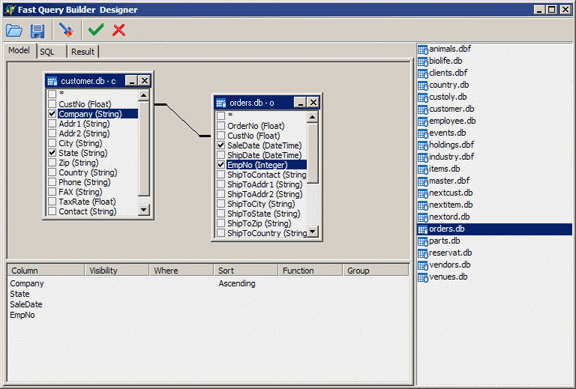Image resolution: width=576 pixels, height=389 pixels.
Task: Click customer.db scroll up arrow
Action: [x=144, y=96]
